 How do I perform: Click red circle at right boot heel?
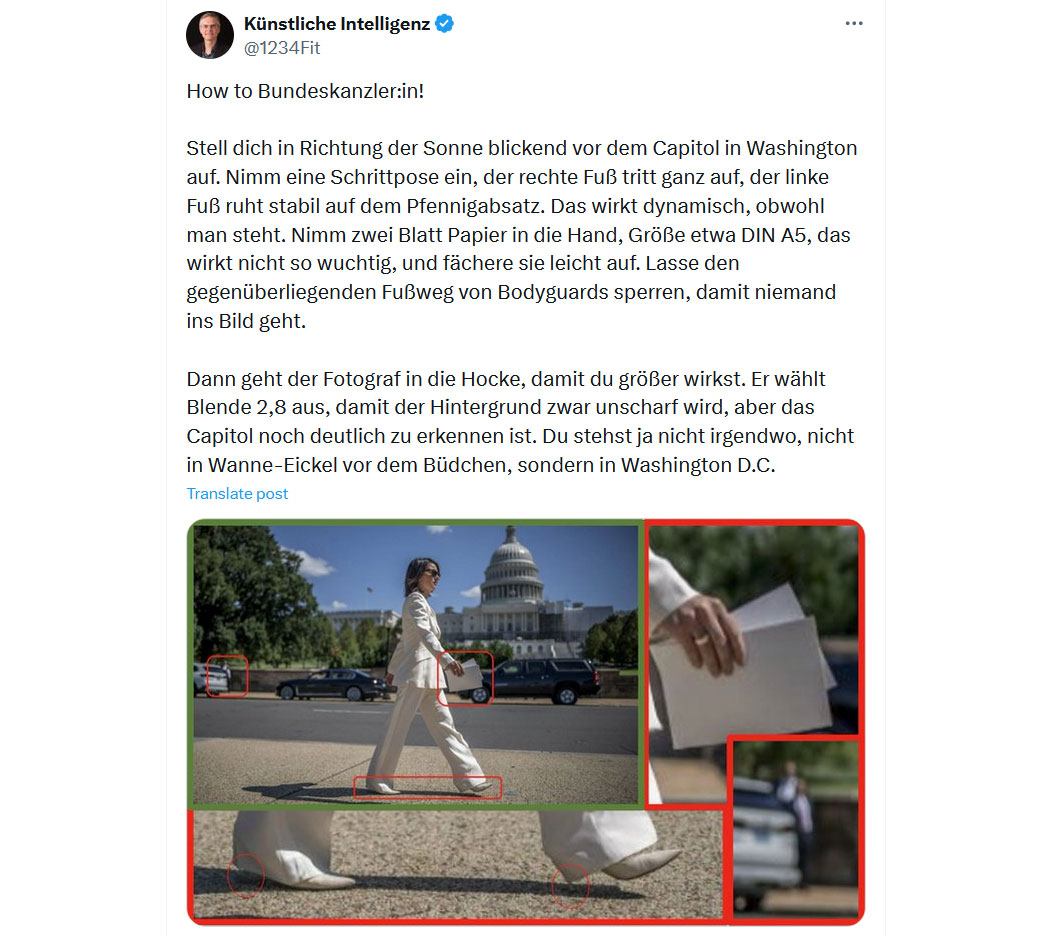pyautogui.click(x=571, y=885)
